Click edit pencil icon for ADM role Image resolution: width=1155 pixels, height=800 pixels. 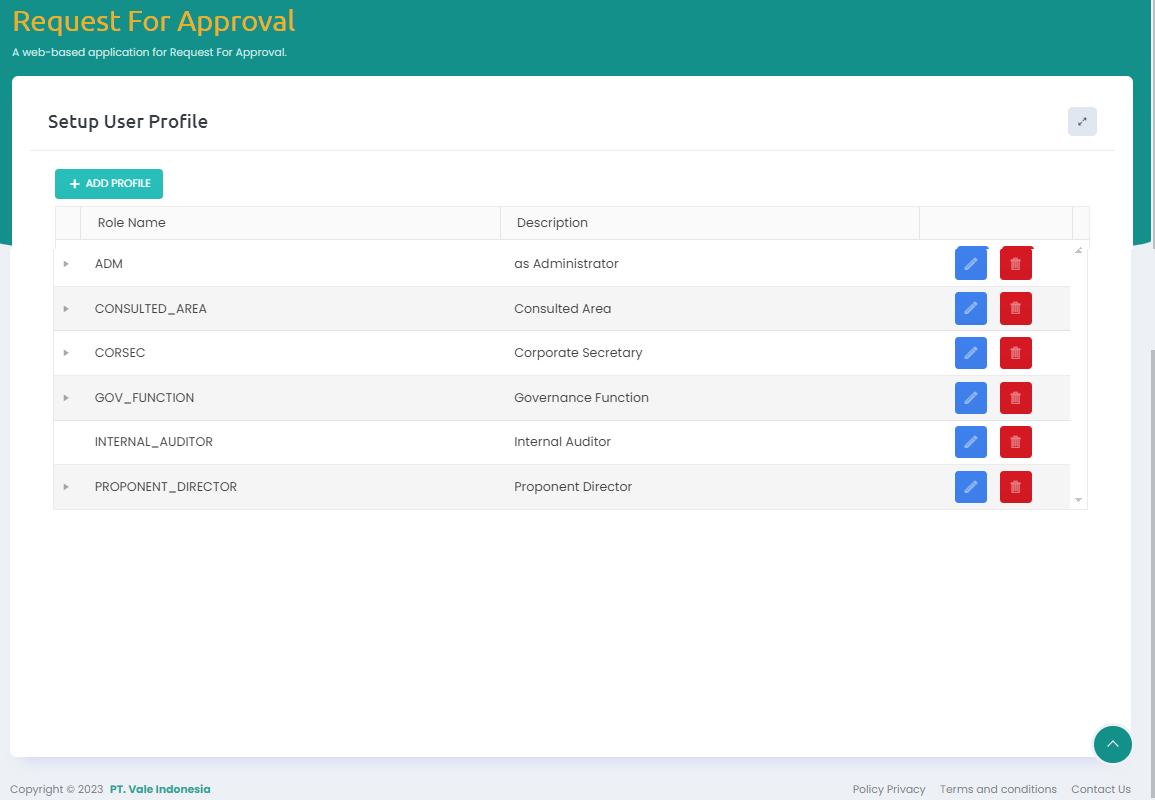[x=970, y=264]
